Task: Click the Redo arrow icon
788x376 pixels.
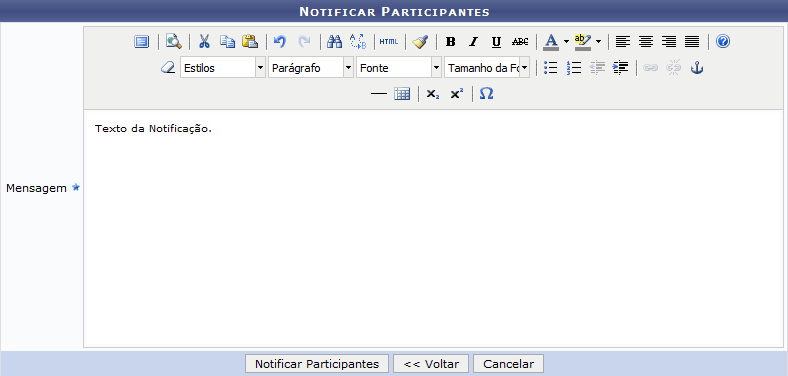Action: (x=304, y=42)
